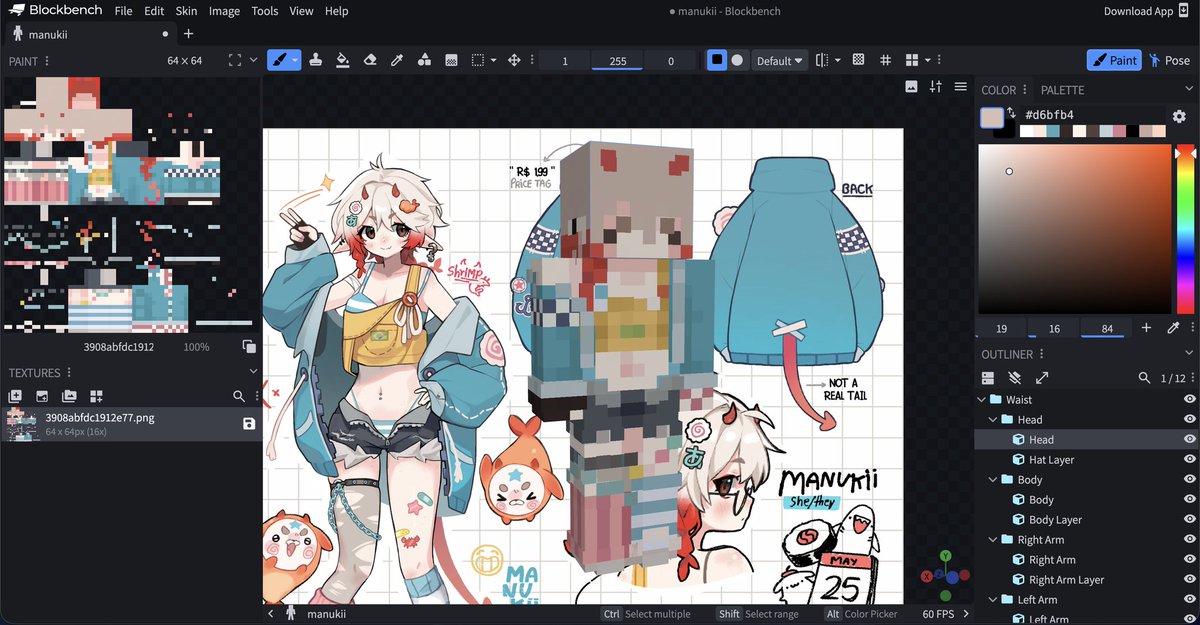Click the Add Group icon in Outliner
This screenshot has height=625, width=1200.
click(x=988, y=378)
